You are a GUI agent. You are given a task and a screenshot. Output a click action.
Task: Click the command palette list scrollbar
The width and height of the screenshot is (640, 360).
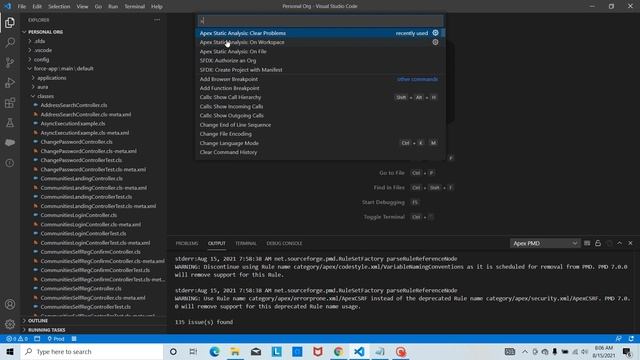click(x=443, y=33)
